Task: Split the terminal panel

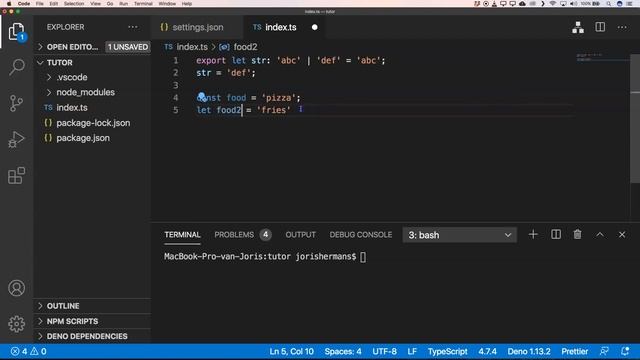Action: tap(556, 235)
